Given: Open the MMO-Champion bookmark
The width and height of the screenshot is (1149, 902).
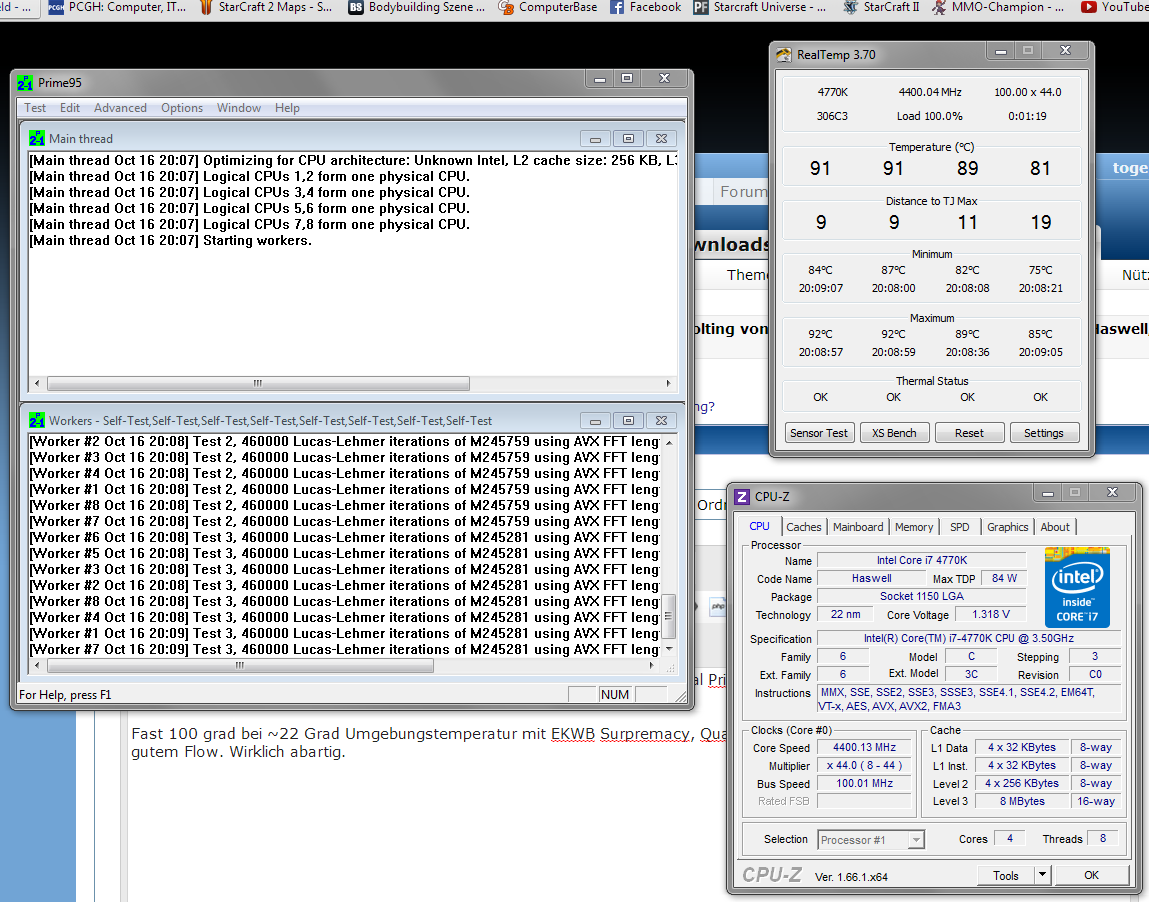Looking at the screenshot, I should pos(998,7).
